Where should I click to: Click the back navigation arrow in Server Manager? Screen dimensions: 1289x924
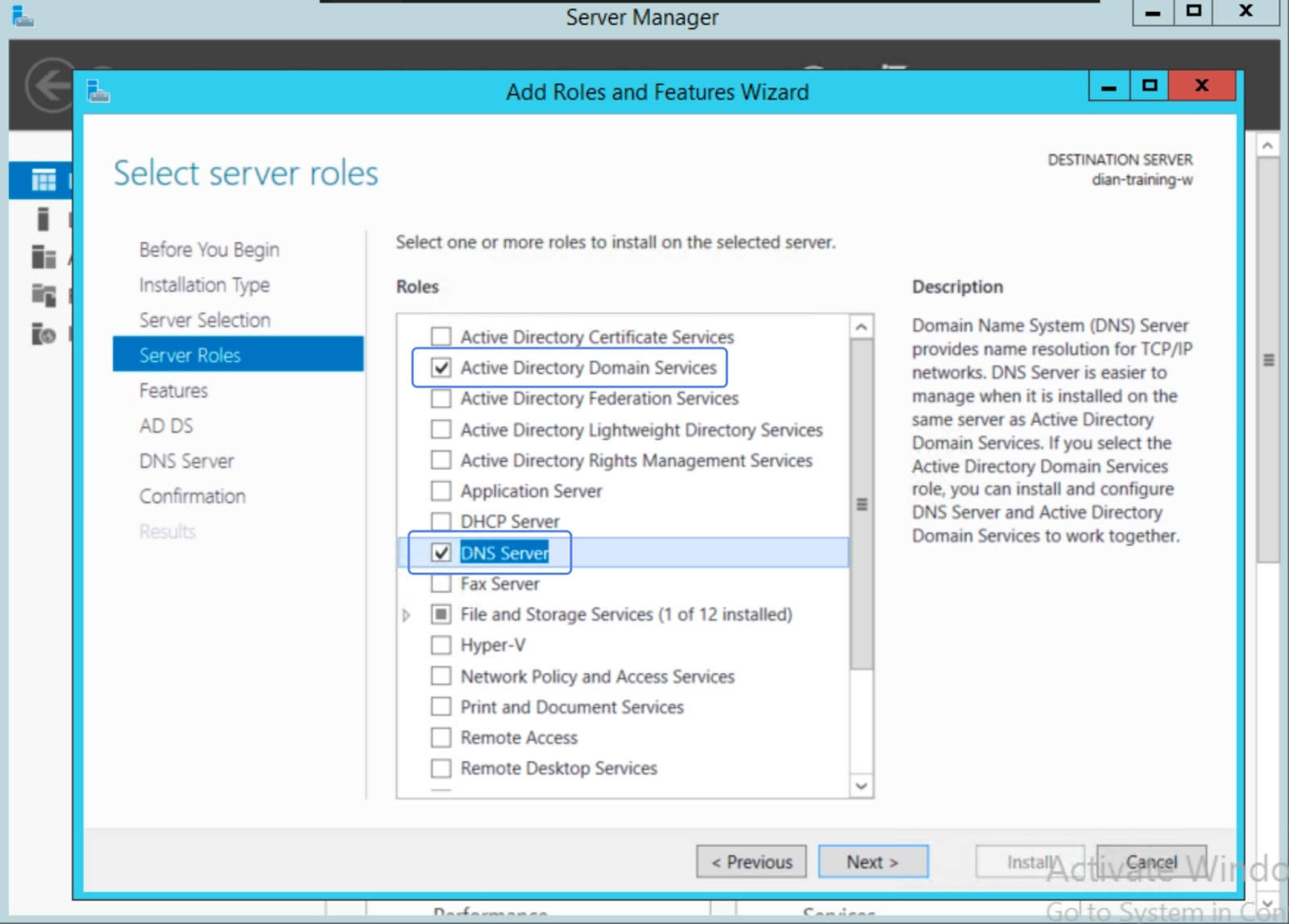point(50,87)
